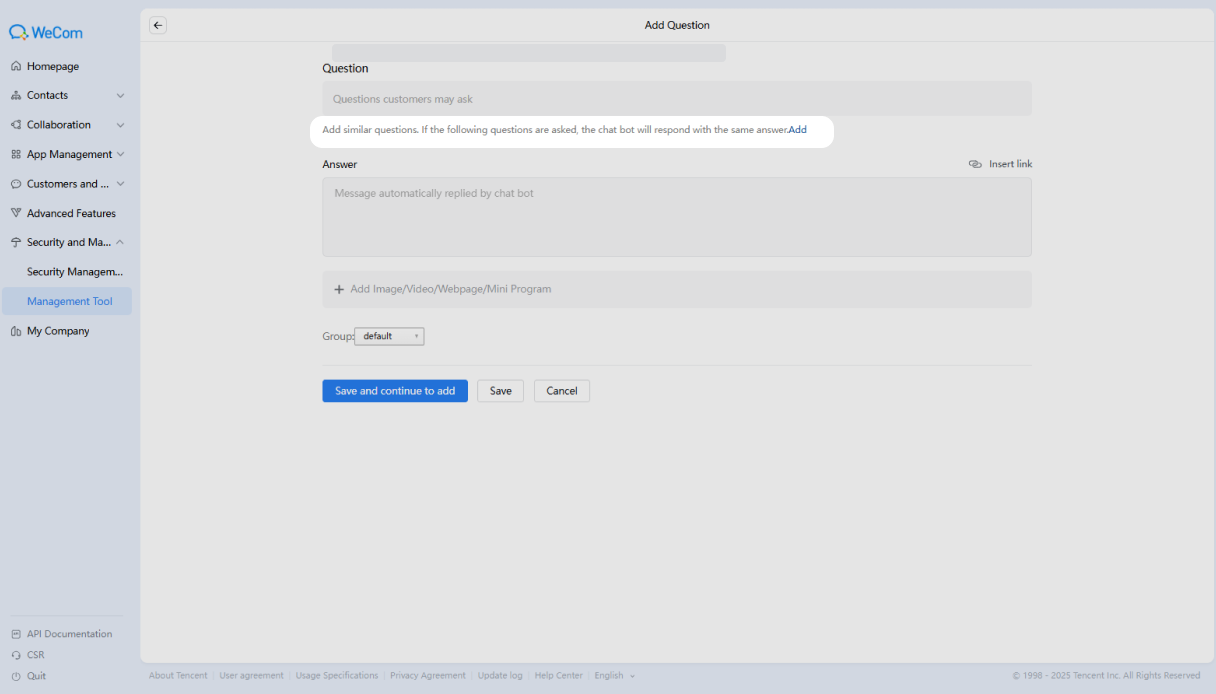This screenshot has height=694, width=1216.
Task: Click the API Documentation icon
Action: click(16, 634)
